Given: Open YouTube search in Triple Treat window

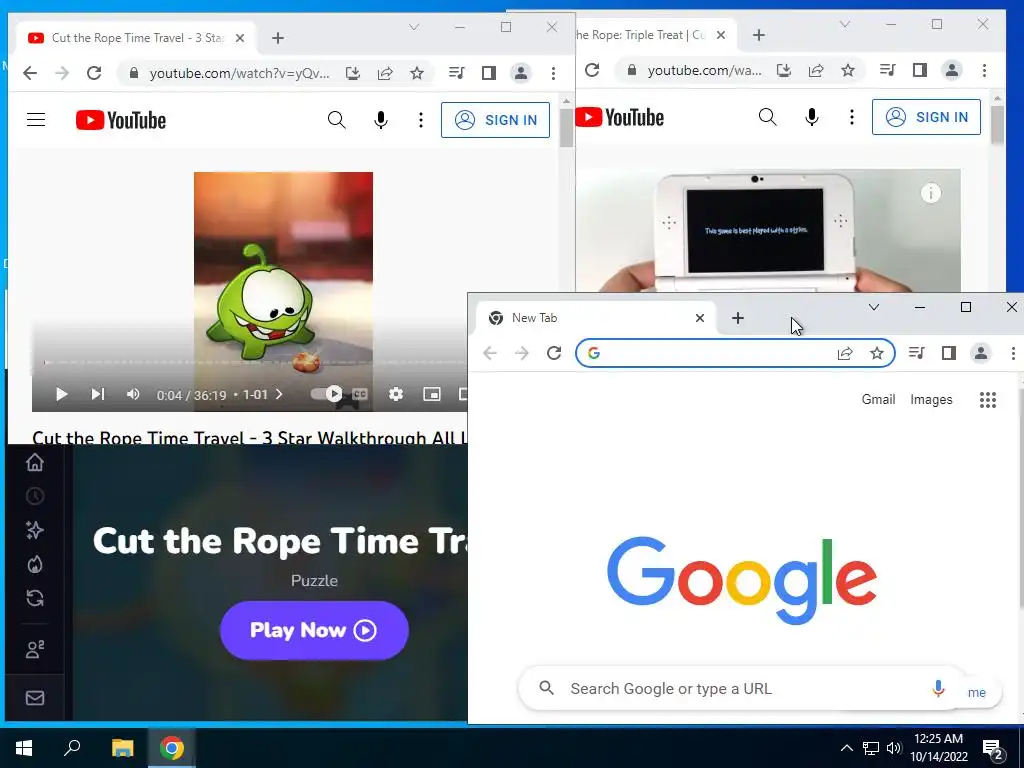Looking at the screenshot, I should click(767, 117).
